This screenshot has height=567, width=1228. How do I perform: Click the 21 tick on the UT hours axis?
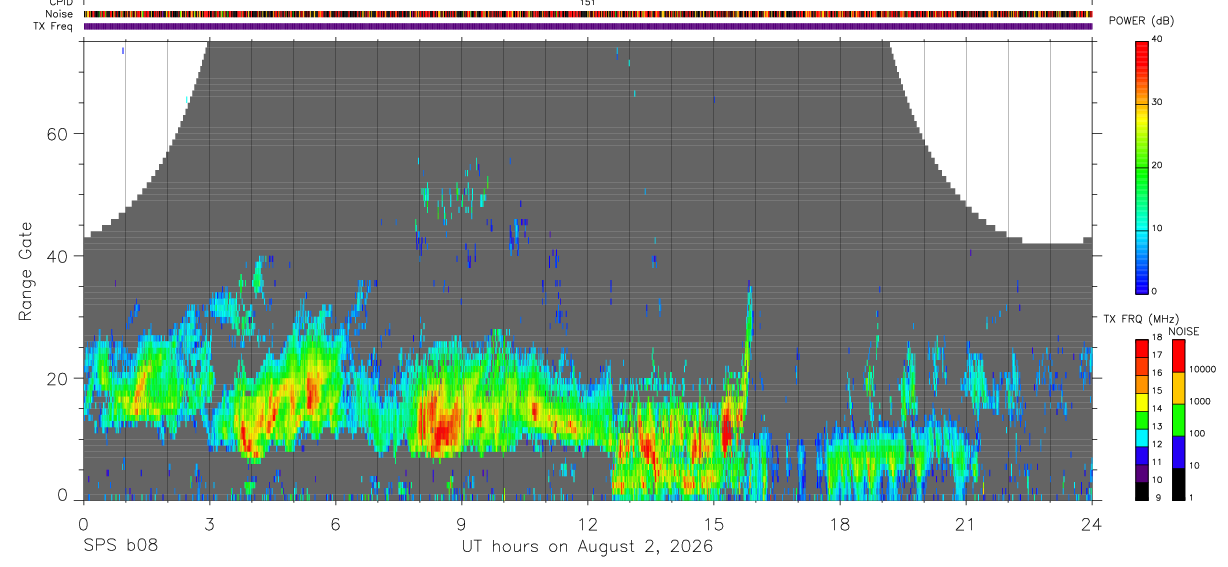(x=966, y=523)
